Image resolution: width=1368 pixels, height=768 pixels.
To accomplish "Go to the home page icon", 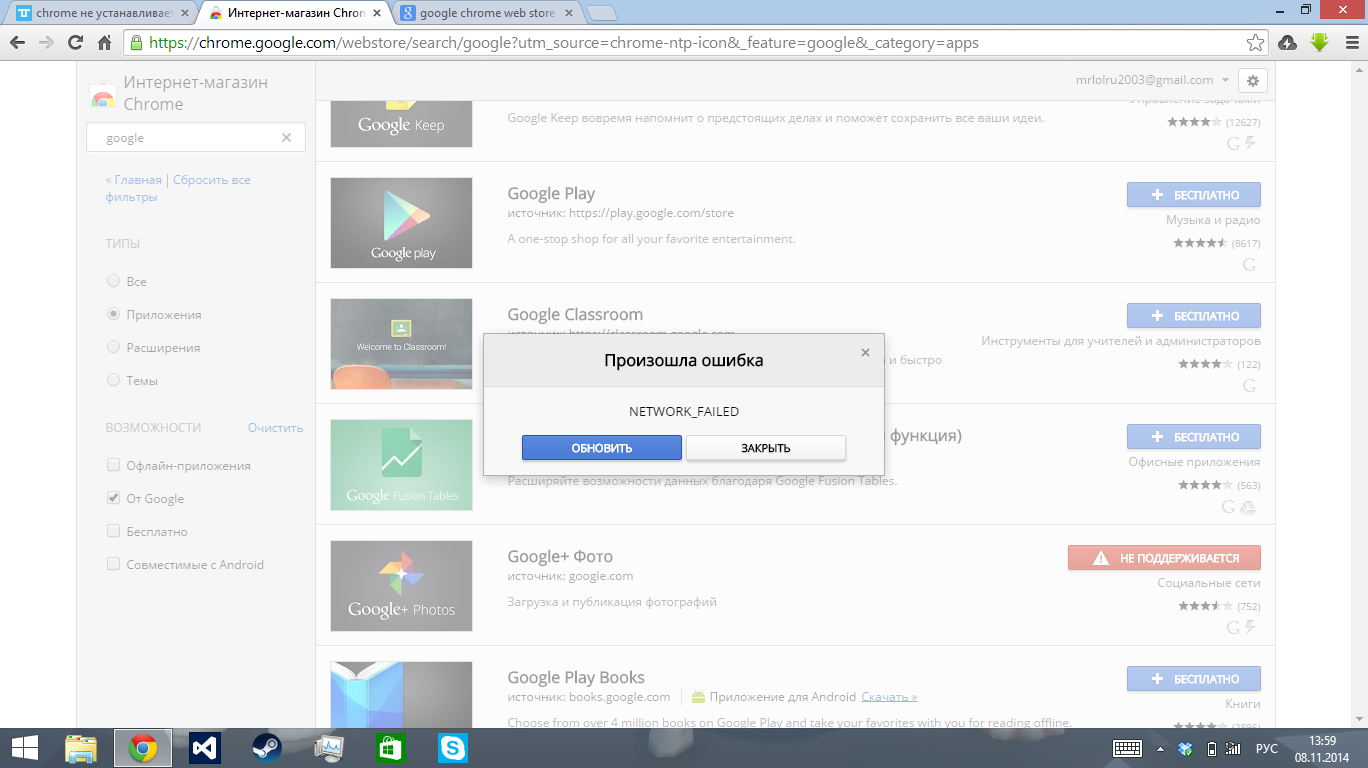I will pyautogui.click(x=104, y=43).
